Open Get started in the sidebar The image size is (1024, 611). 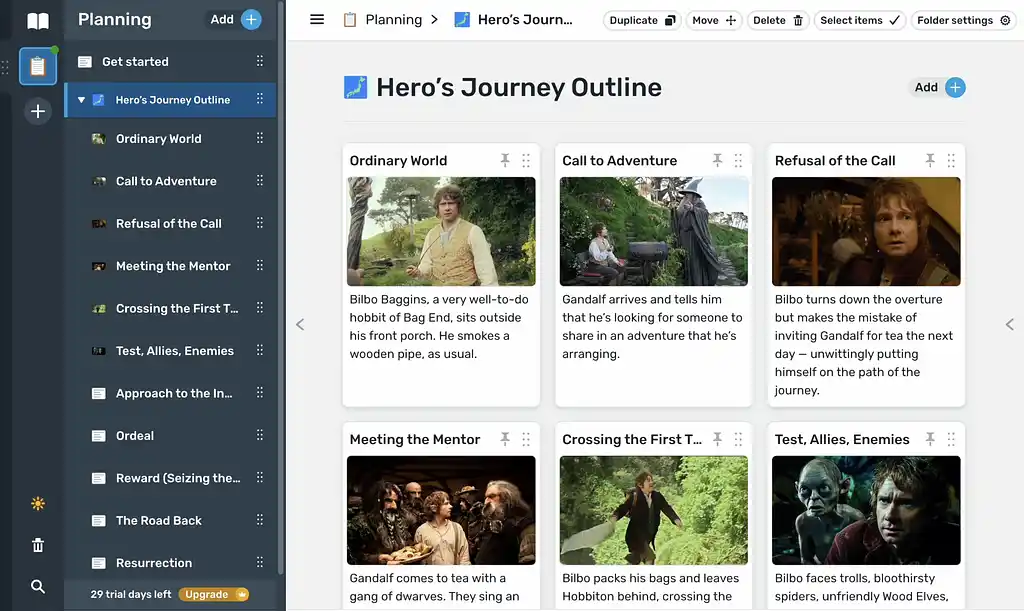coord(135,62)
